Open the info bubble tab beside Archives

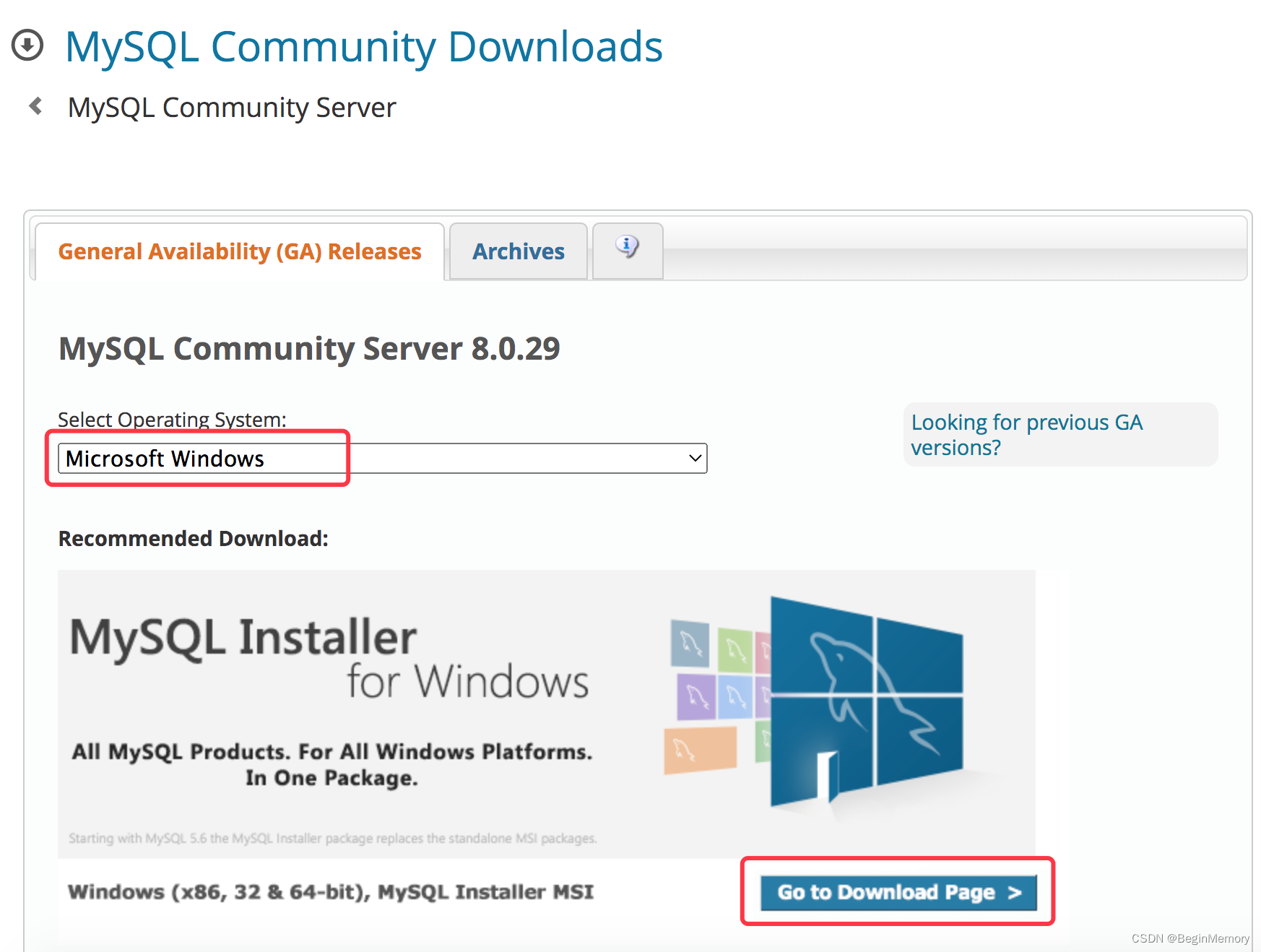pos(627,250)
